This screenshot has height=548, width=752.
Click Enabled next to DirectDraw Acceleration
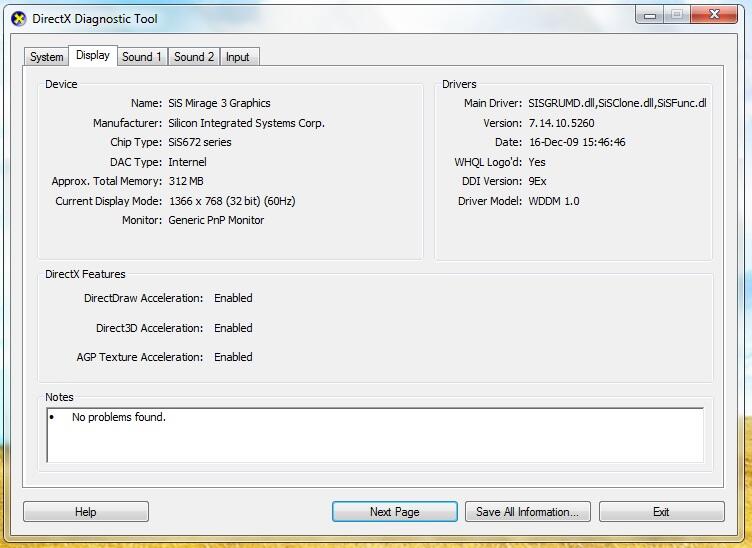(x=233, y=298)
